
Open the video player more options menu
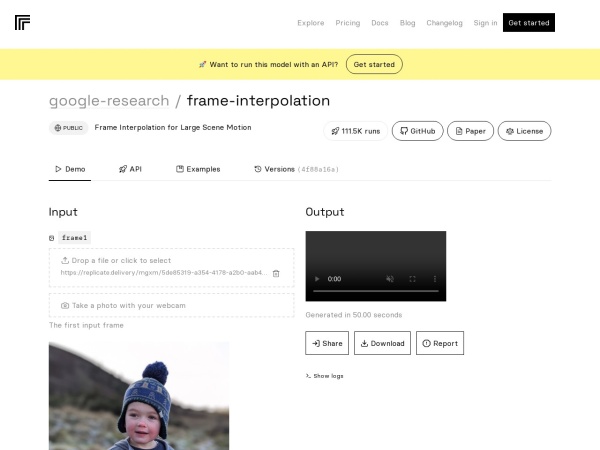click(434, 279)
